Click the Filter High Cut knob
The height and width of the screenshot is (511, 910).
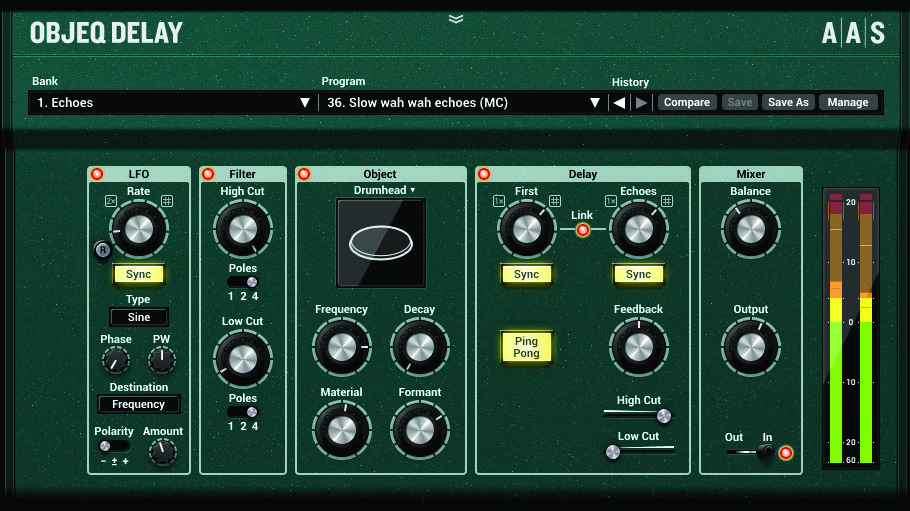[243, 230]
